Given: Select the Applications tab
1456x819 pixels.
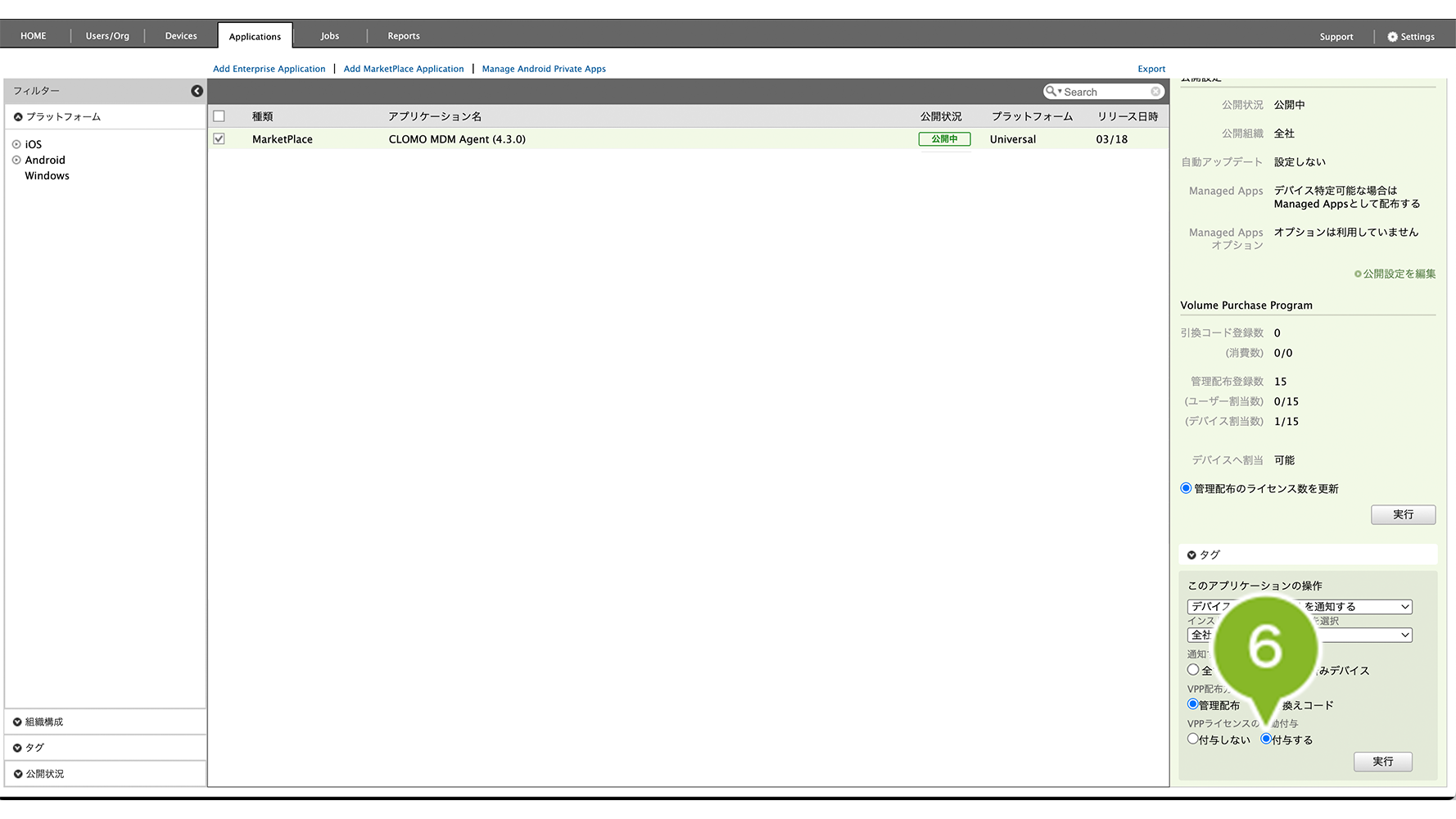Looking at the screenshot, I should [255, 37].
